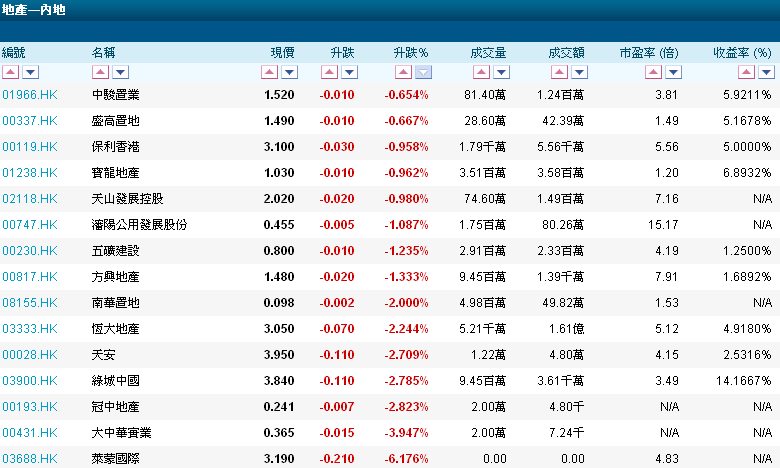Sort 升跌% column ascending arrow
The image size is (780, 468).
point(403,72)
